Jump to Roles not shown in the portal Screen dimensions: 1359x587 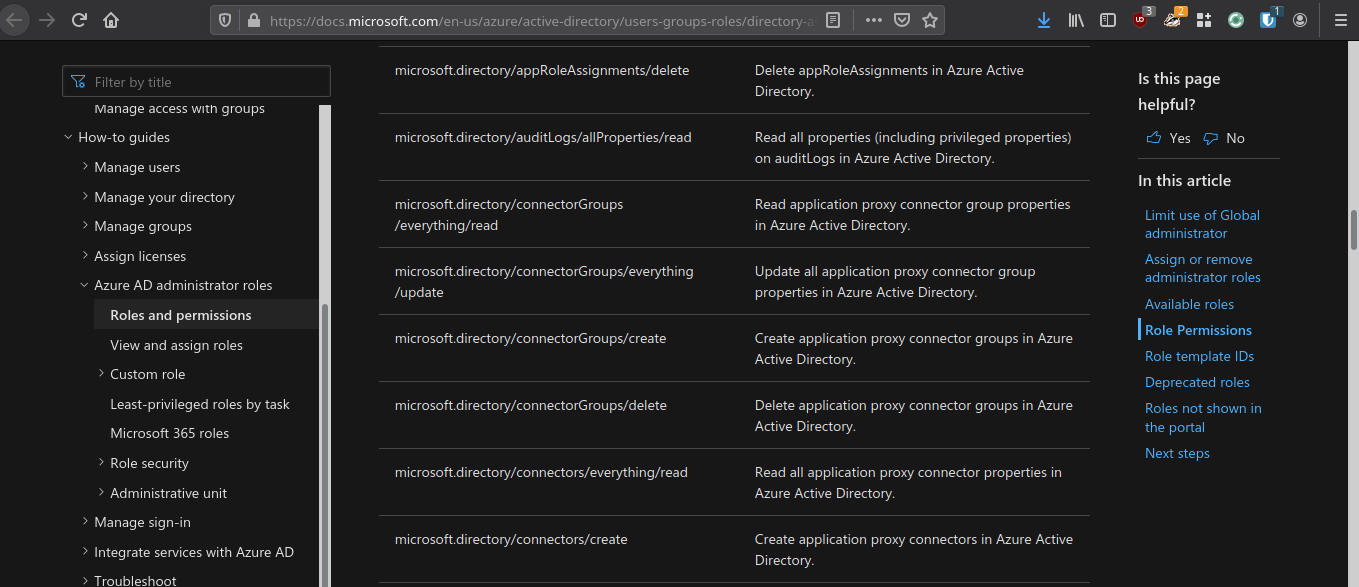click(x=1203, y=417)
